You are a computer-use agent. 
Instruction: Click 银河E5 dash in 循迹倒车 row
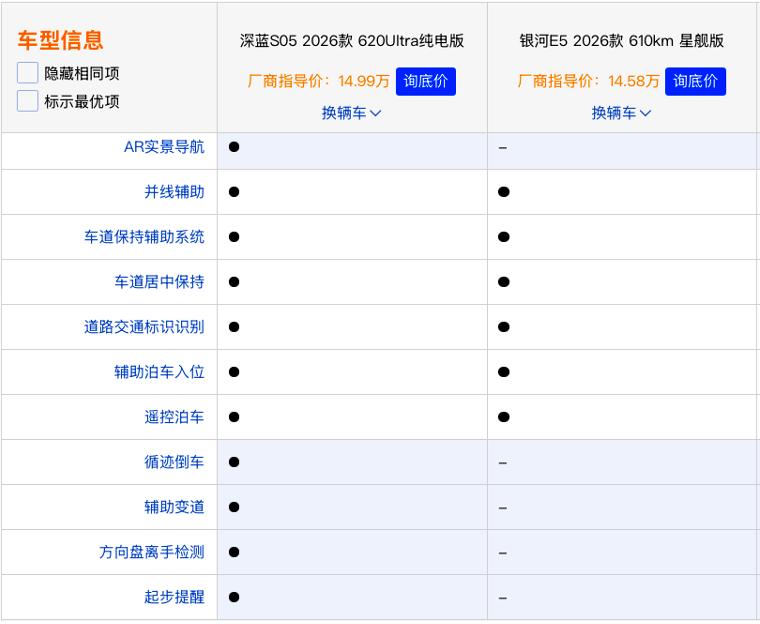pos(503,463)
